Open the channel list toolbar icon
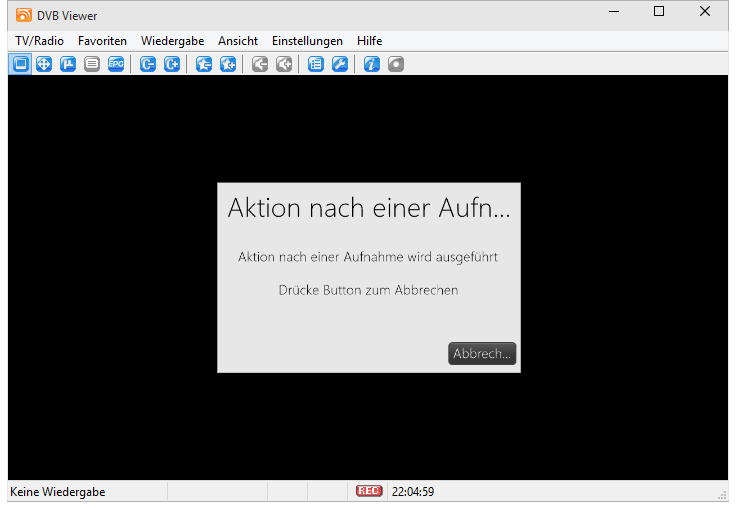Viewport: 736px width, 509px height. [316, 64]
